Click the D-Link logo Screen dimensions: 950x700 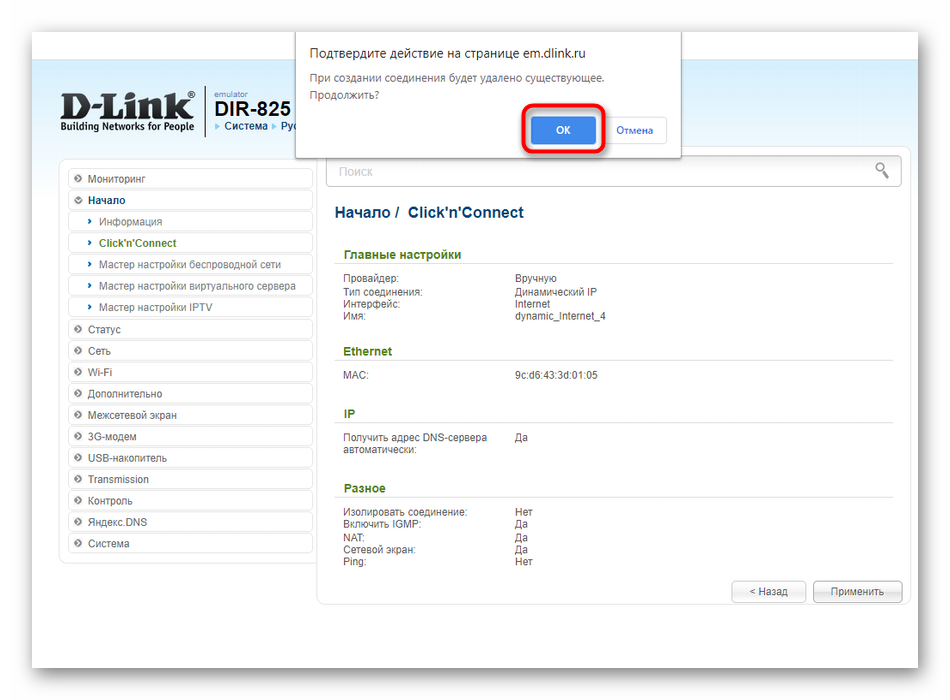coord(127,111)
